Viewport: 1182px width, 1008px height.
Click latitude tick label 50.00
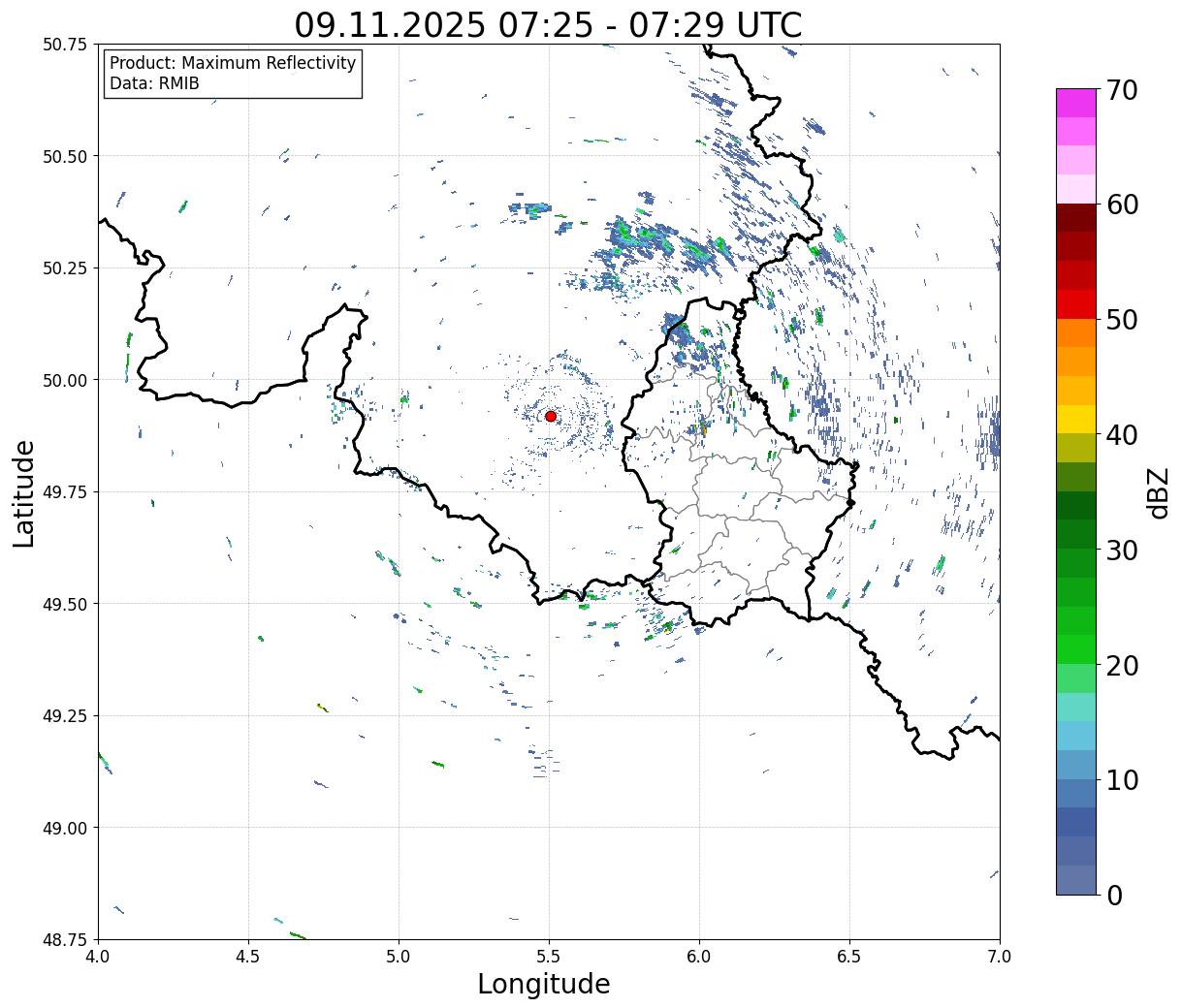(x=65, y=380)
